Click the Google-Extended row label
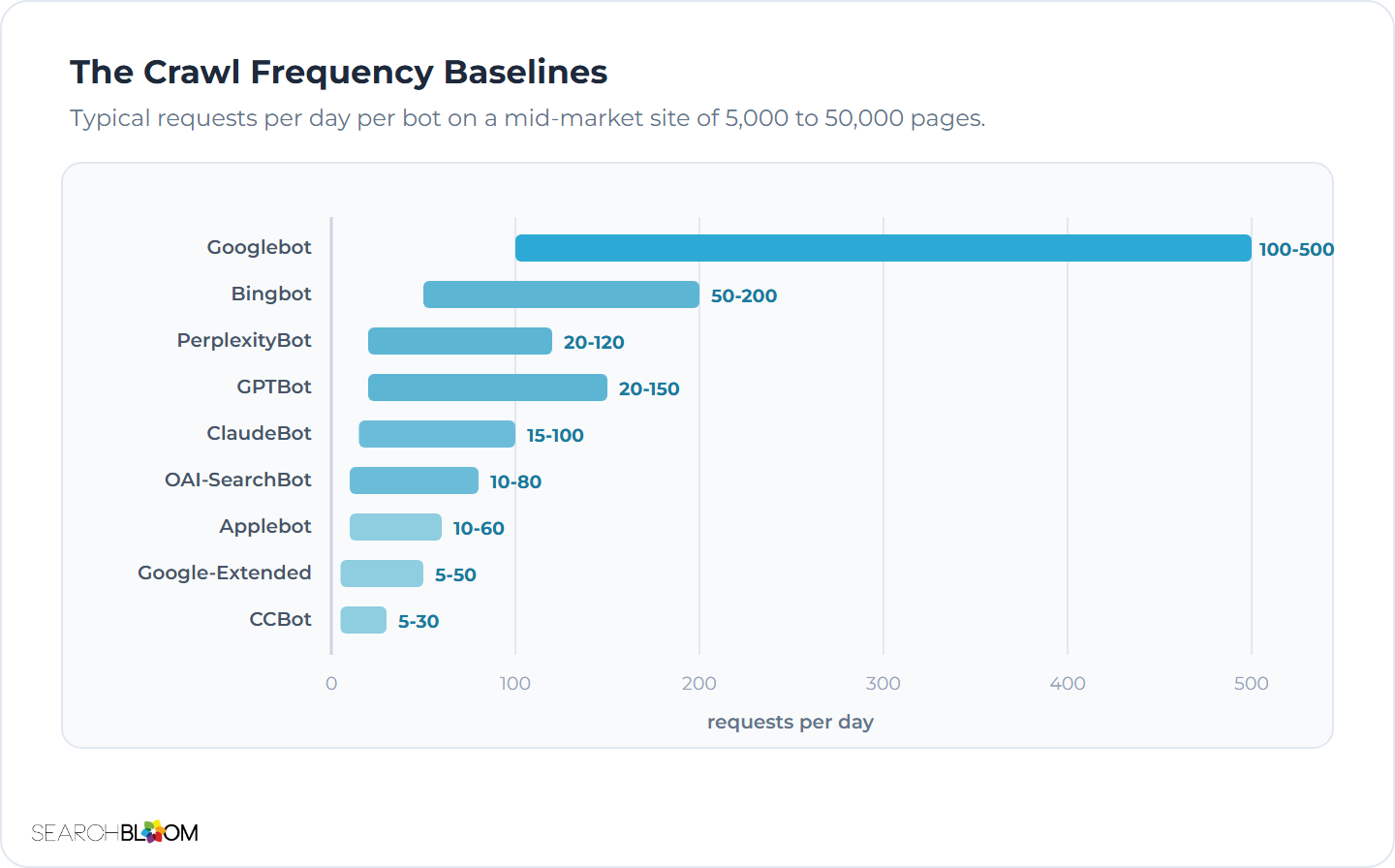This screenshot has height=868, width=1395. 225,573
